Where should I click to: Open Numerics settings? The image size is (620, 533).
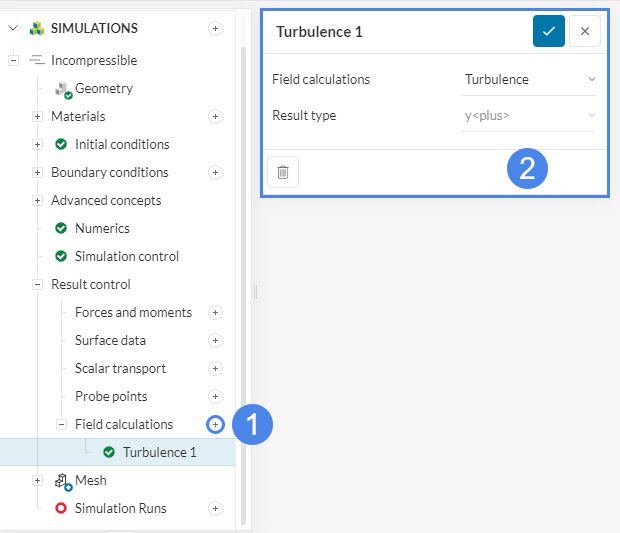tap(102, 228)
